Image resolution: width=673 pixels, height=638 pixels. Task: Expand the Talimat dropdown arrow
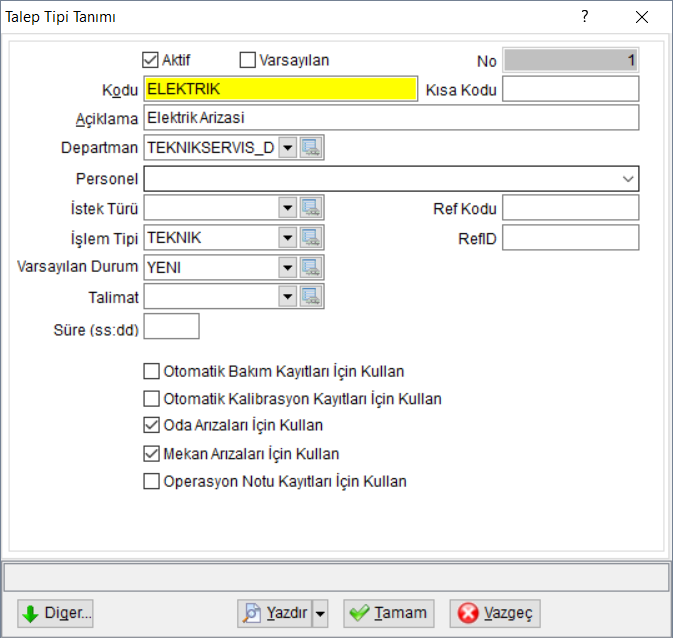click(288, 296)
